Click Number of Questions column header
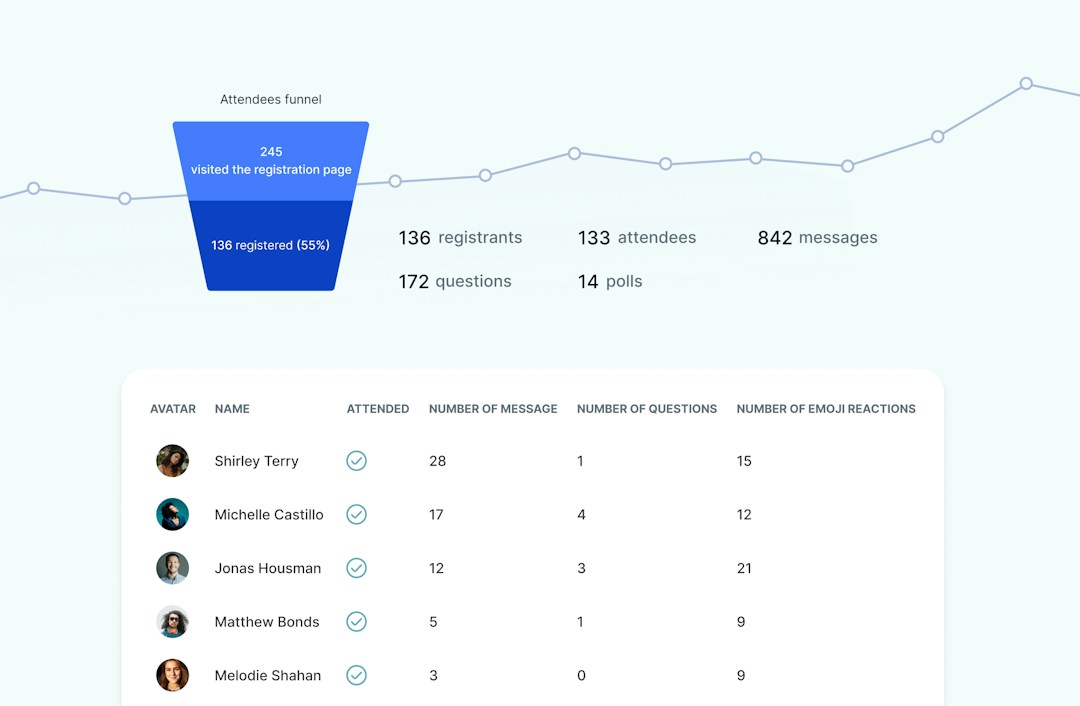 pos(647,409)
